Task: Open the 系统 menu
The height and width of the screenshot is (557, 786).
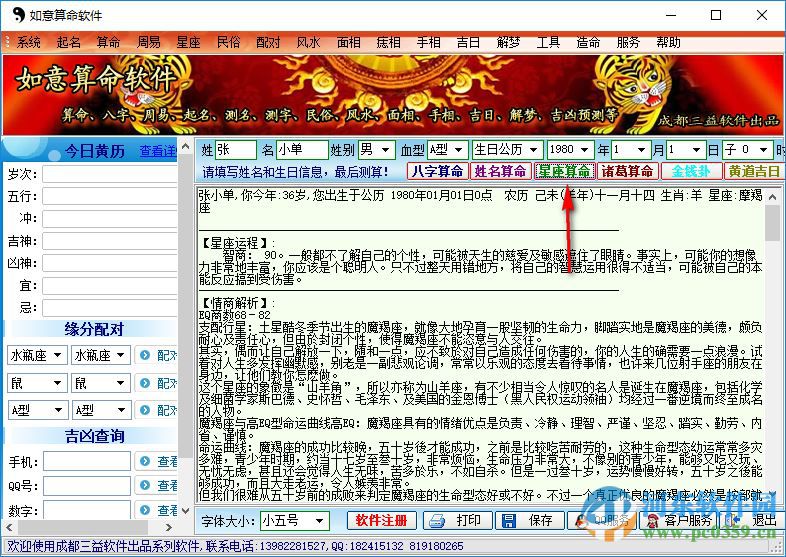Action: (29, 43)
